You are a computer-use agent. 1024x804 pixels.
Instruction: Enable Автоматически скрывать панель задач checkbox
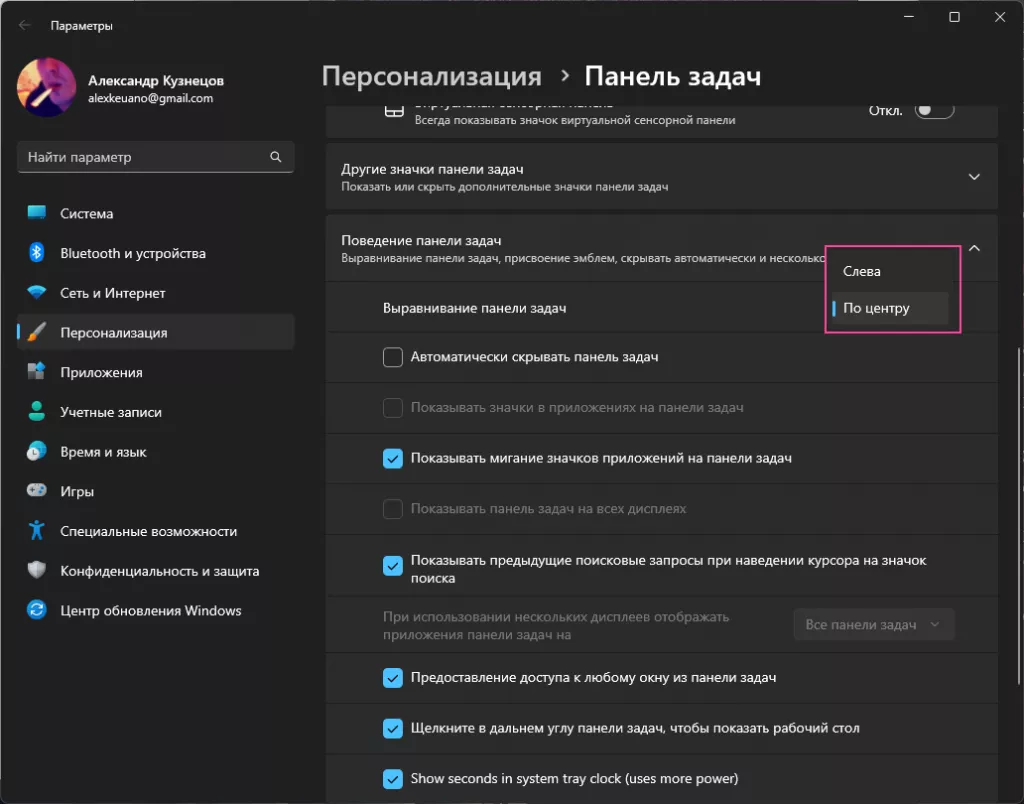393,357
